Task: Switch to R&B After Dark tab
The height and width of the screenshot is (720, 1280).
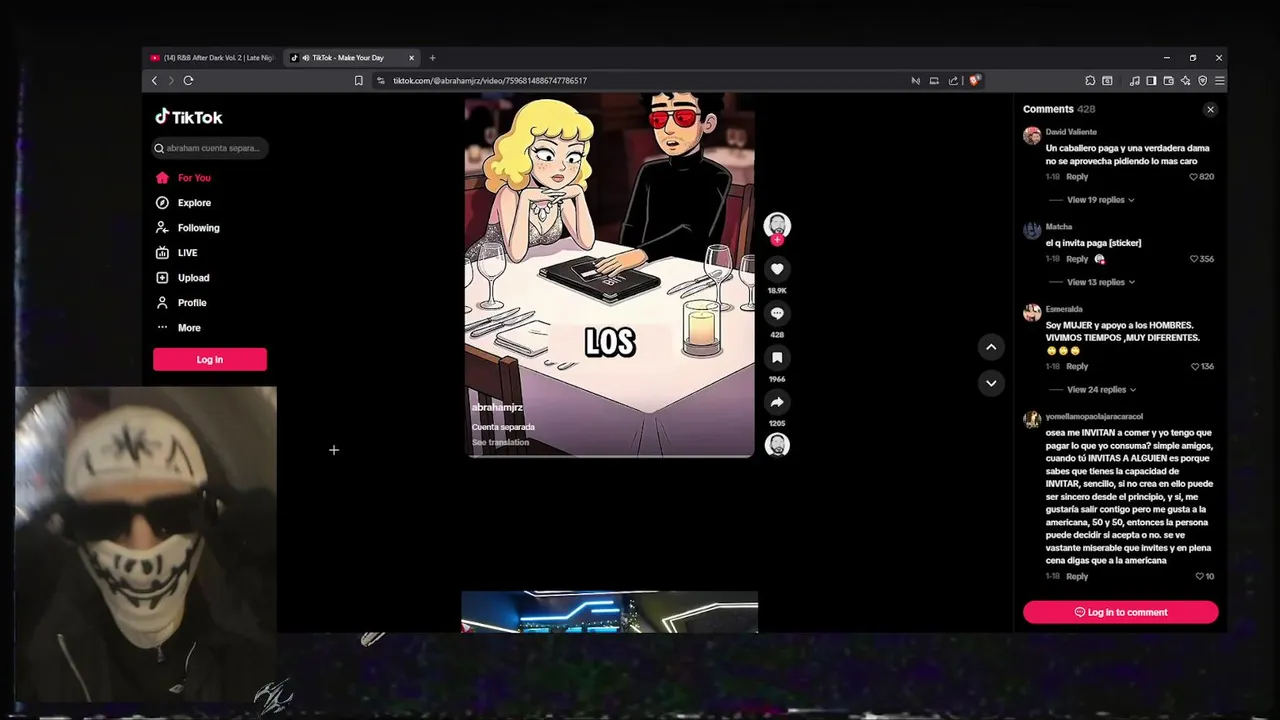Action: tap(213, 58)
